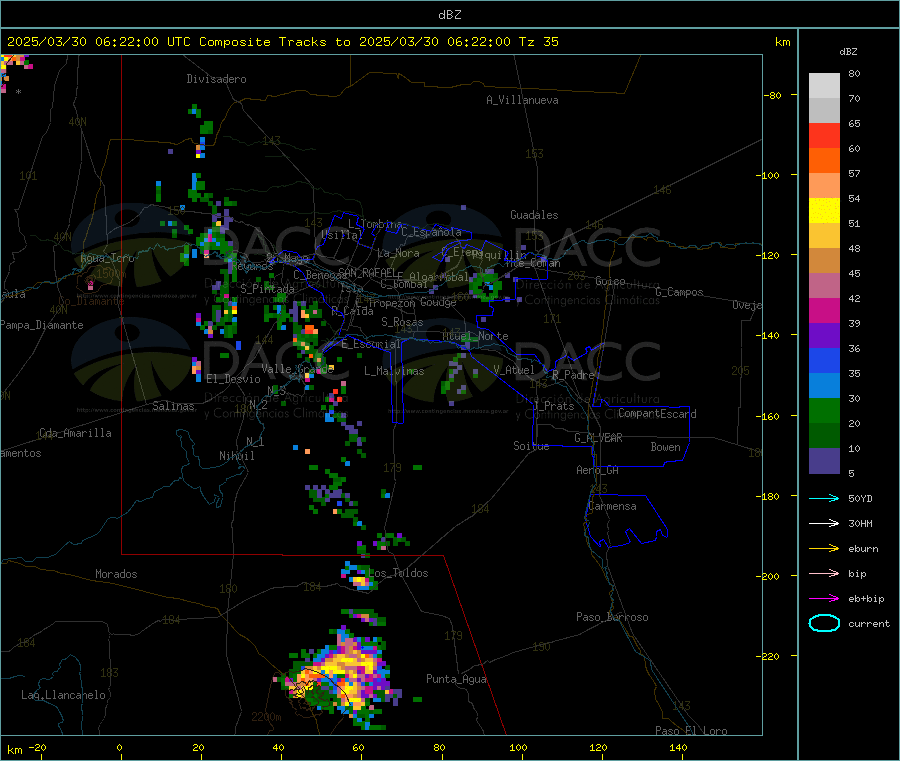
Task: Click the white 30HM arrow legend icon
Action: tap(824, 523)
